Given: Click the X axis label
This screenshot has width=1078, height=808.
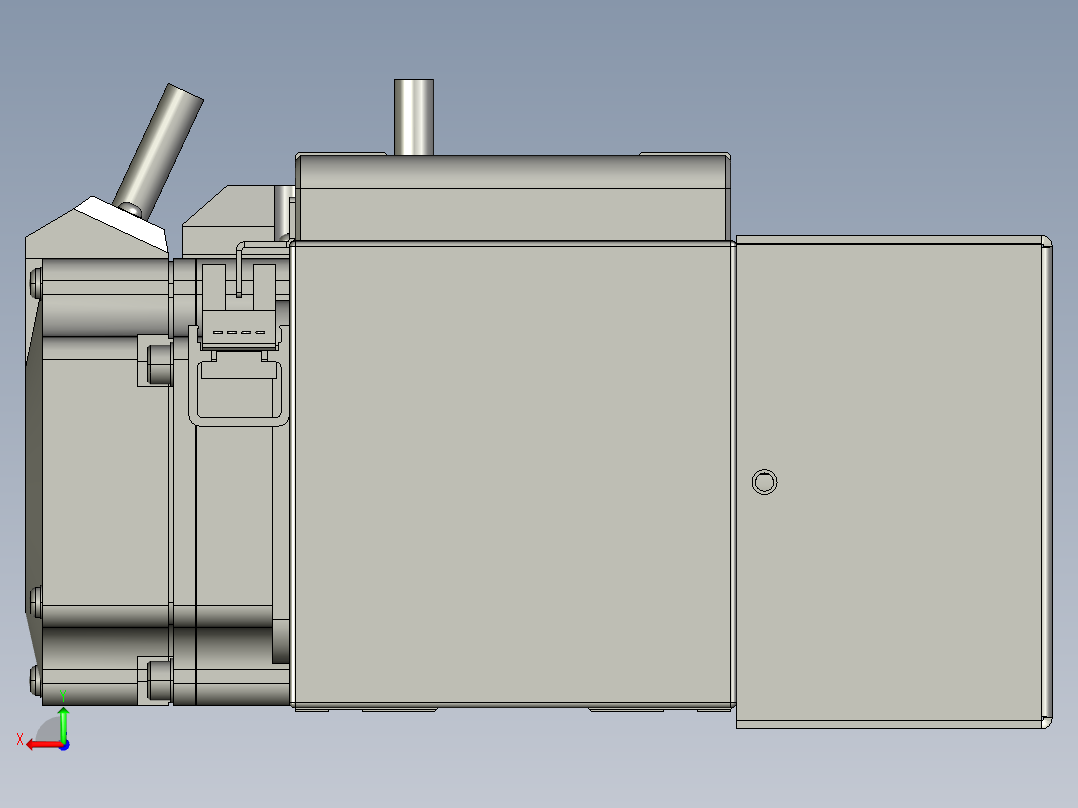Looking at the screenshot, I should (19, 737).
